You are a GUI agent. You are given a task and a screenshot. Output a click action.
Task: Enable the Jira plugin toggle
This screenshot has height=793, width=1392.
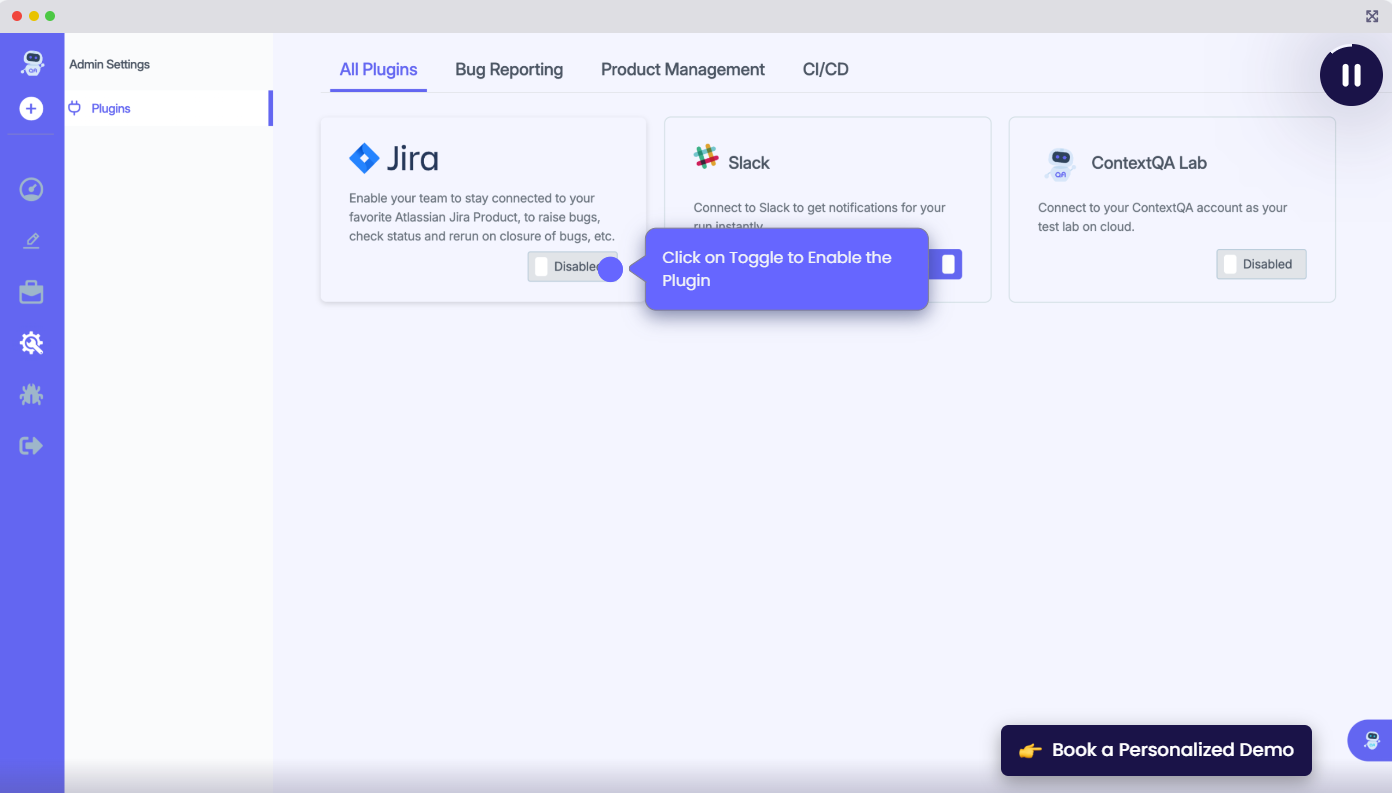pyautogui.click(x=572, y=267)
